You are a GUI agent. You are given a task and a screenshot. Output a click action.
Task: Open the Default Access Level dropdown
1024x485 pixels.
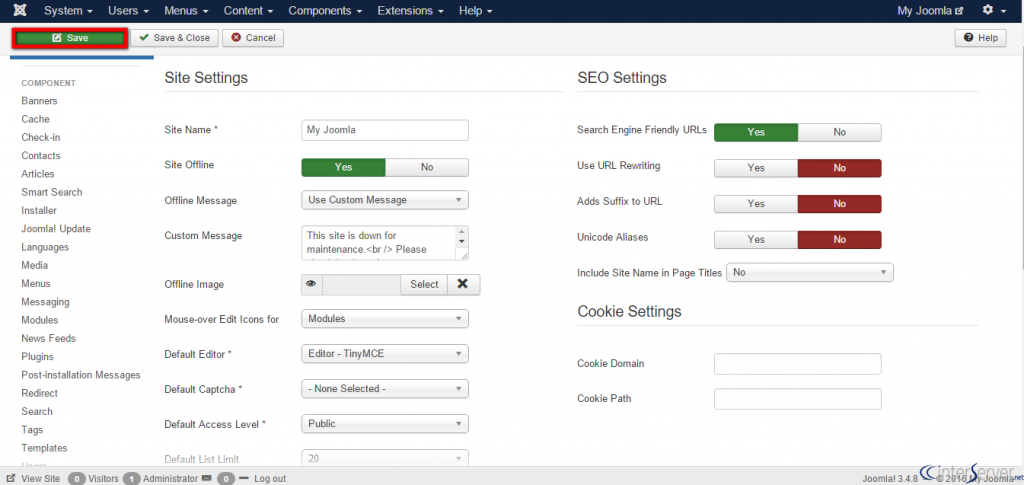tap(385, 424)
